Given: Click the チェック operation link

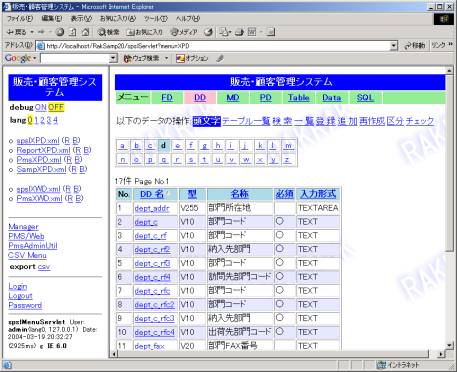Looking at the screenshot, I should (x=420, y=121).
